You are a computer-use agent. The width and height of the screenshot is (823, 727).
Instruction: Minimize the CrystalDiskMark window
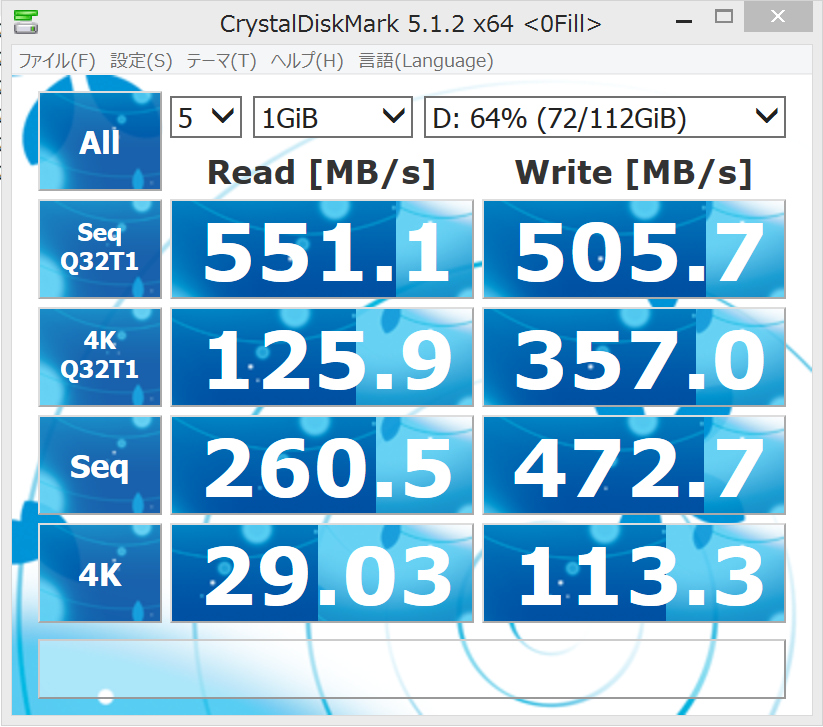684,20
